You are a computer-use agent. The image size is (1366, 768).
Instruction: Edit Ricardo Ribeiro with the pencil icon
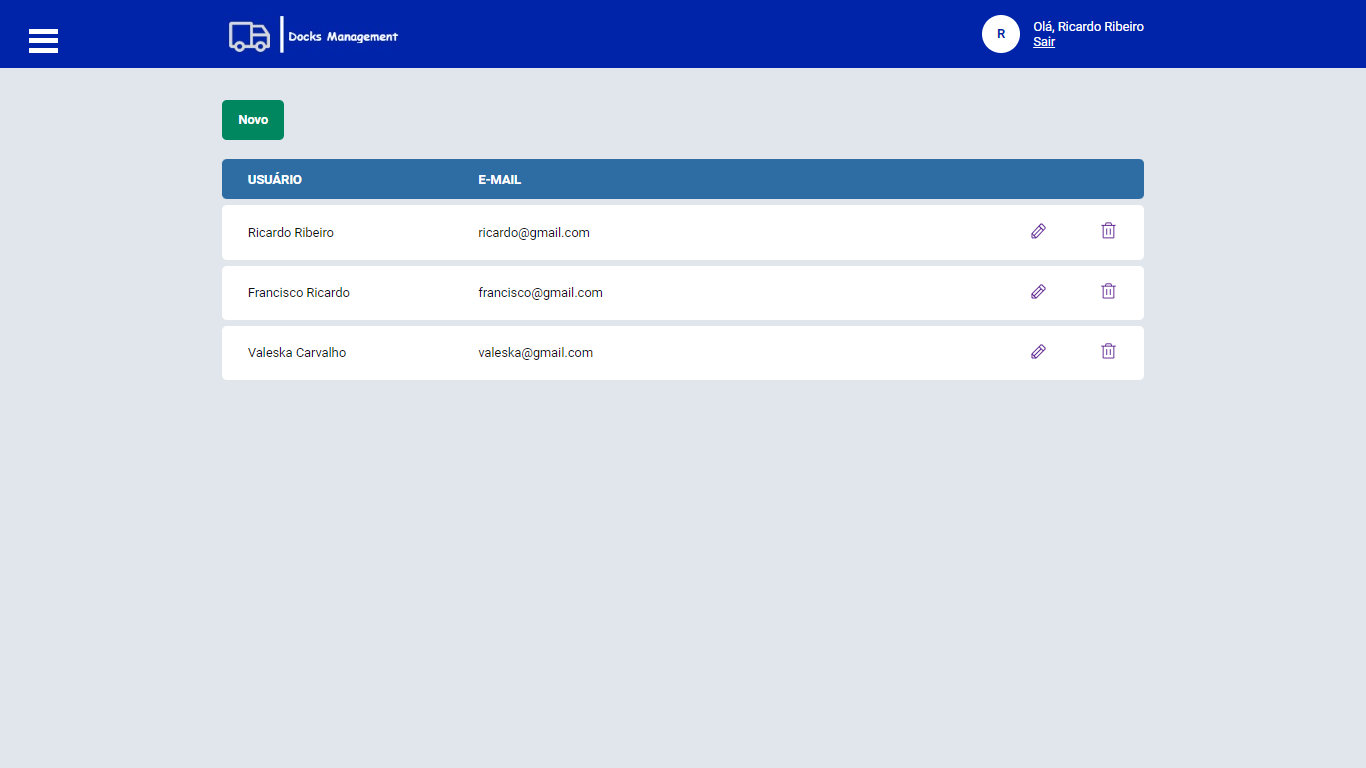coord(1038,231)
